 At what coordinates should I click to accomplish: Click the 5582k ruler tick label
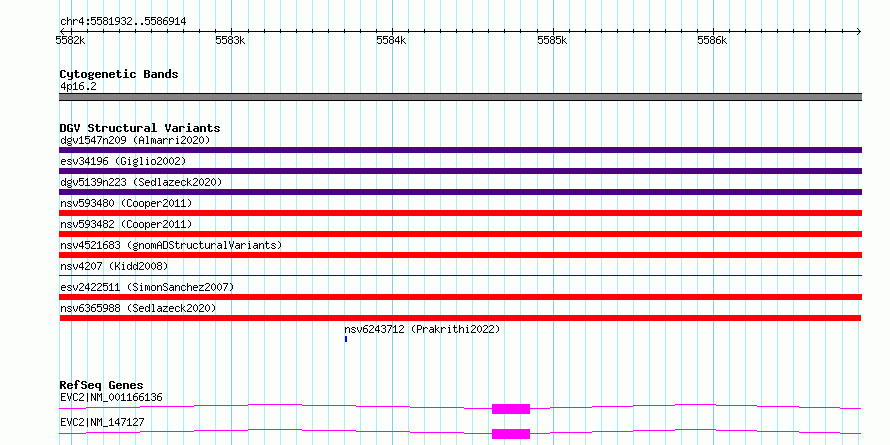point(70,40)
